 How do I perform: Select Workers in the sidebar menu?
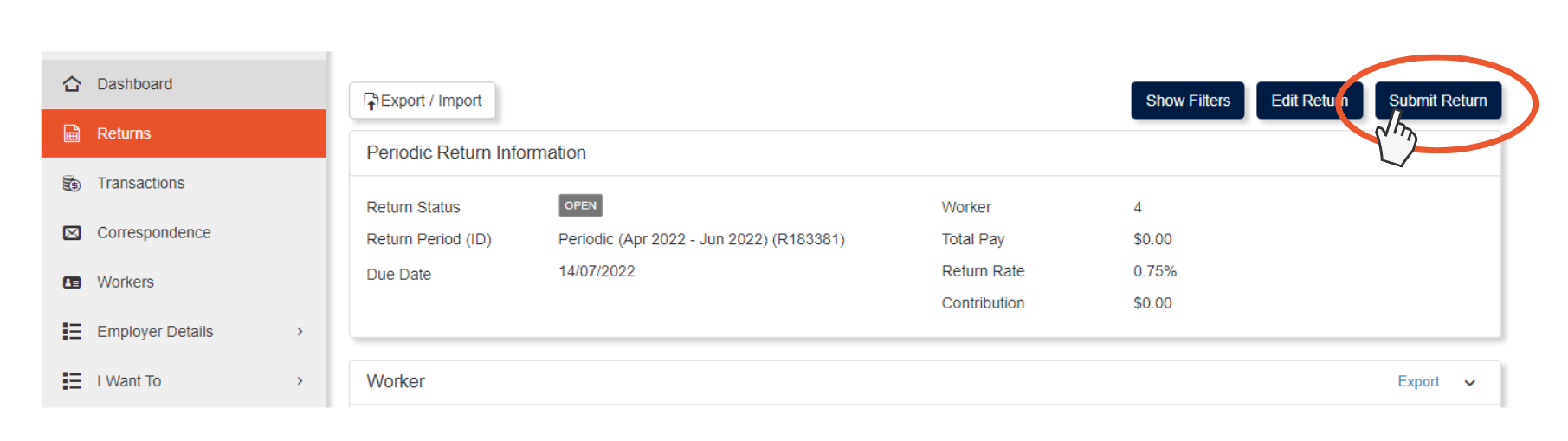(125, 282)
